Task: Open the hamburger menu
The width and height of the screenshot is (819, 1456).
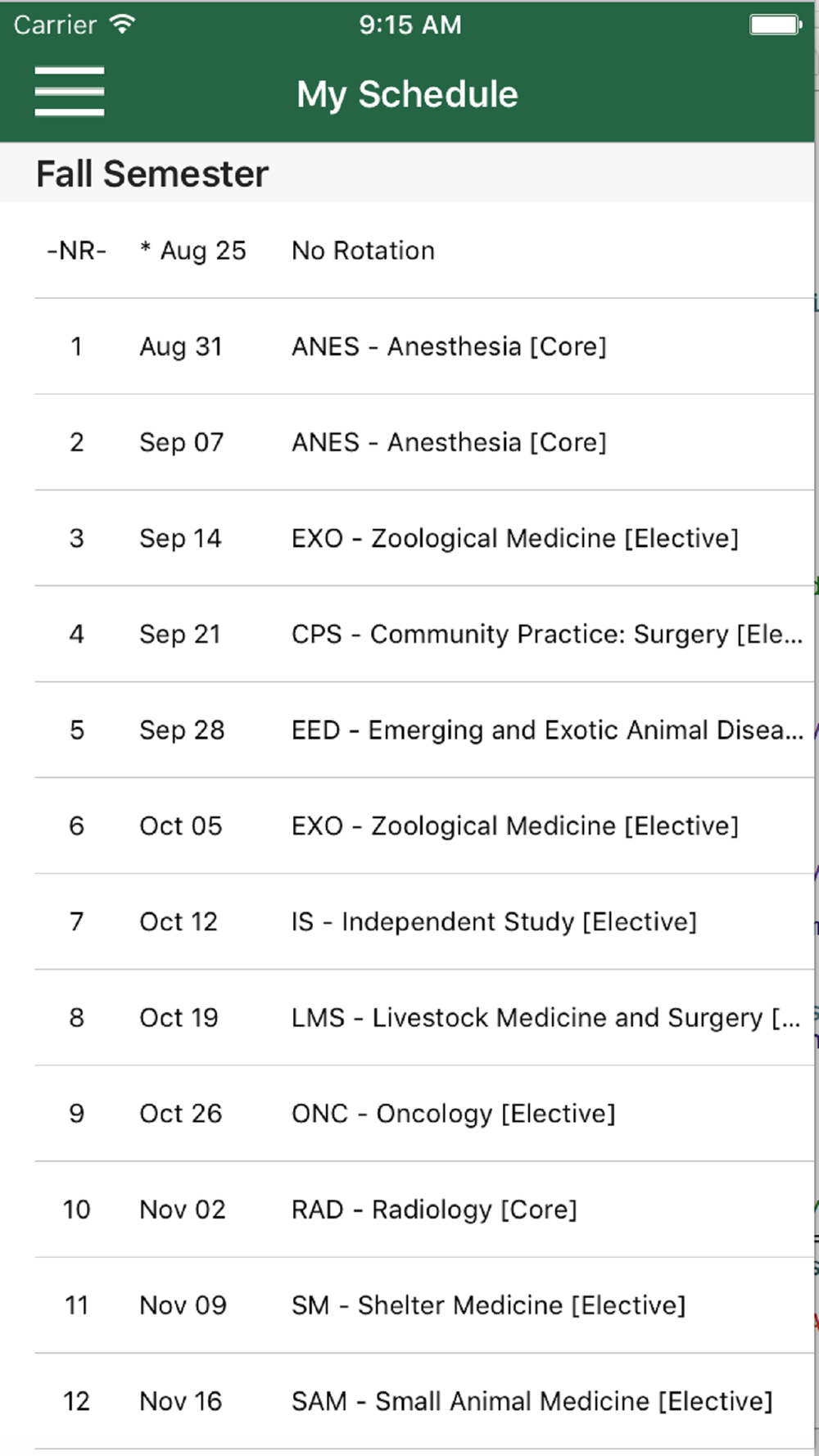Action: pyautogui.click(x=70, y=92)
